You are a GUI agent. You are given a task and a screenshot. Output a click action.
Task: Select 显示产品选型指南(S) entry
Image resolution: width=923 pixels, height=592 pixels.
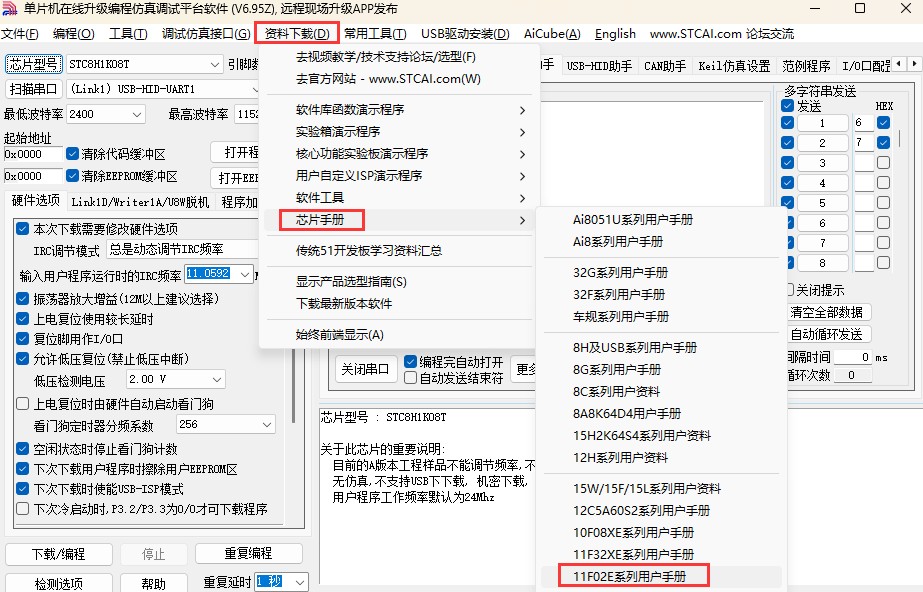click(x=398, y=282)
